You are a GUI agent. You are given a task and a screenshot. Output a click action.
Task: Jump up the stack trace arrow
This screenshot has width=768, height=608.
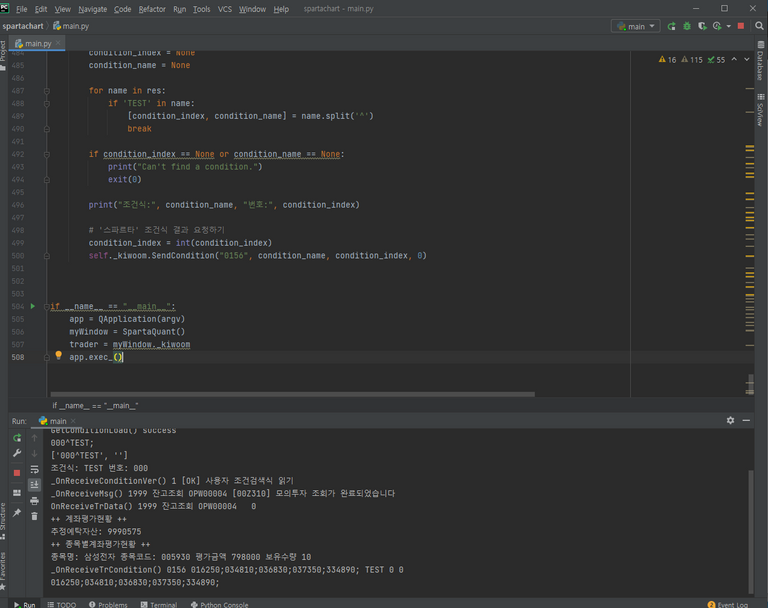(x=34, y=438)
